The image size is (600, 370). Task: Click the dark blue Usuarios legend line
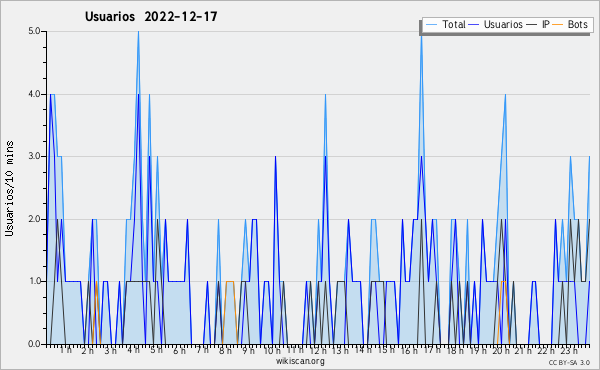tap(474, 25)
